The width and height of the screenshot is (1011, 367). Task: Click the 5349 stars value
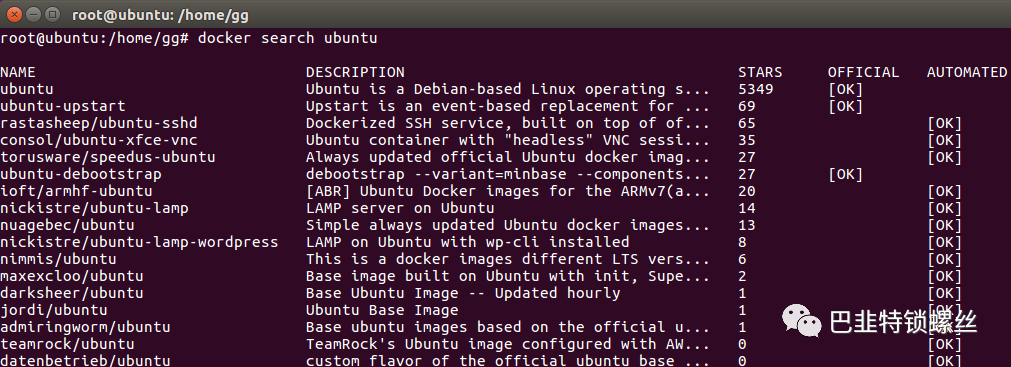(756, 89)
